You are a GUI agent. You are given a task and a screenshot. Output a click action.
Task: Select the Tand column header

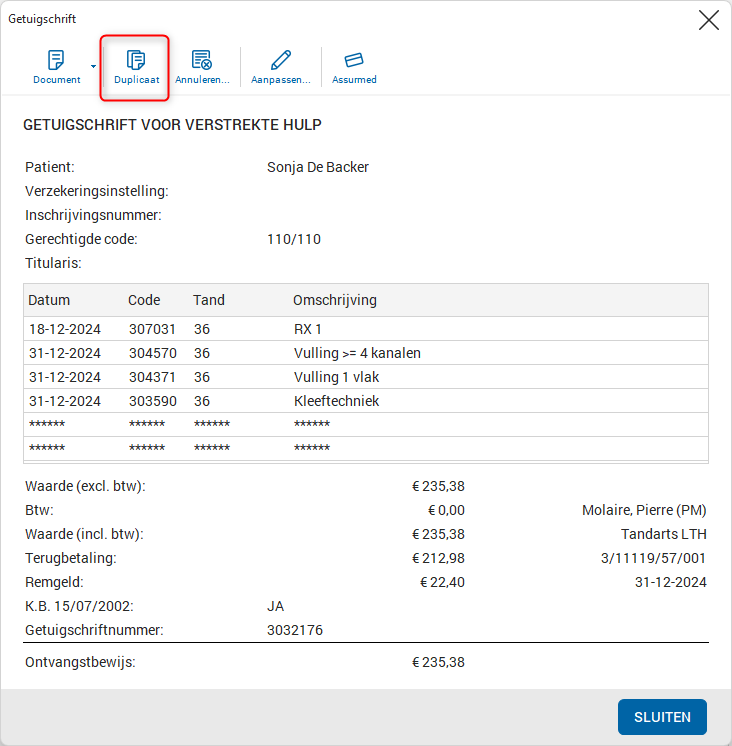[x=209, y=300]
